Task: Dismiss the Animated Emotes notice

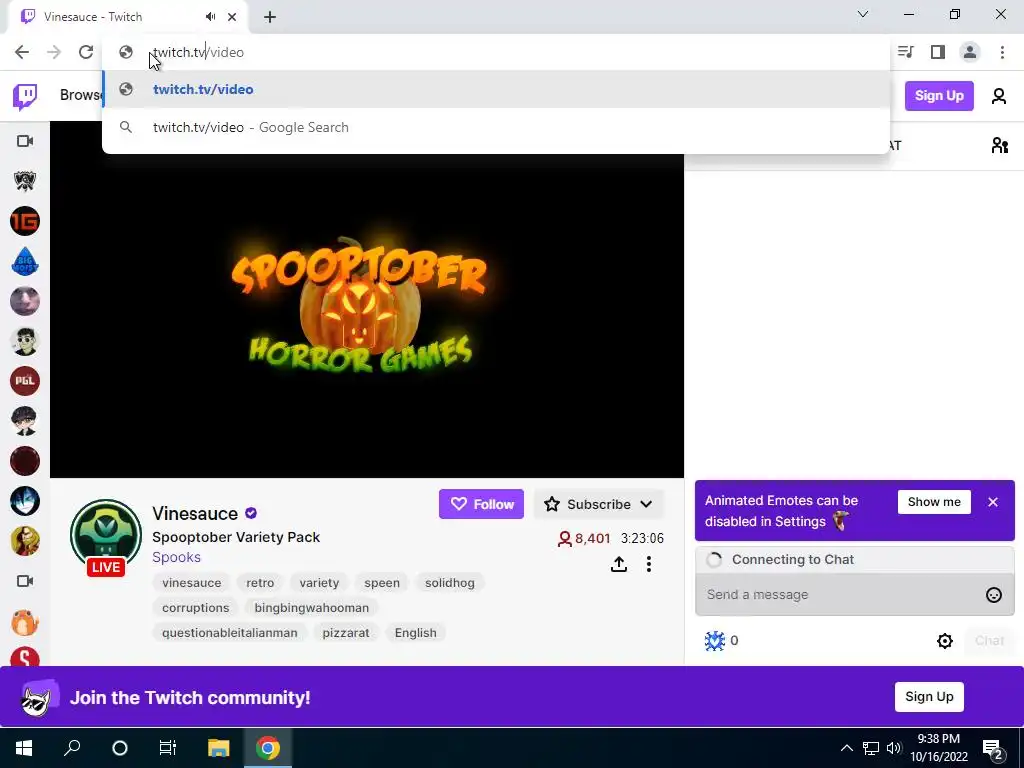Action: coord(993,502)
